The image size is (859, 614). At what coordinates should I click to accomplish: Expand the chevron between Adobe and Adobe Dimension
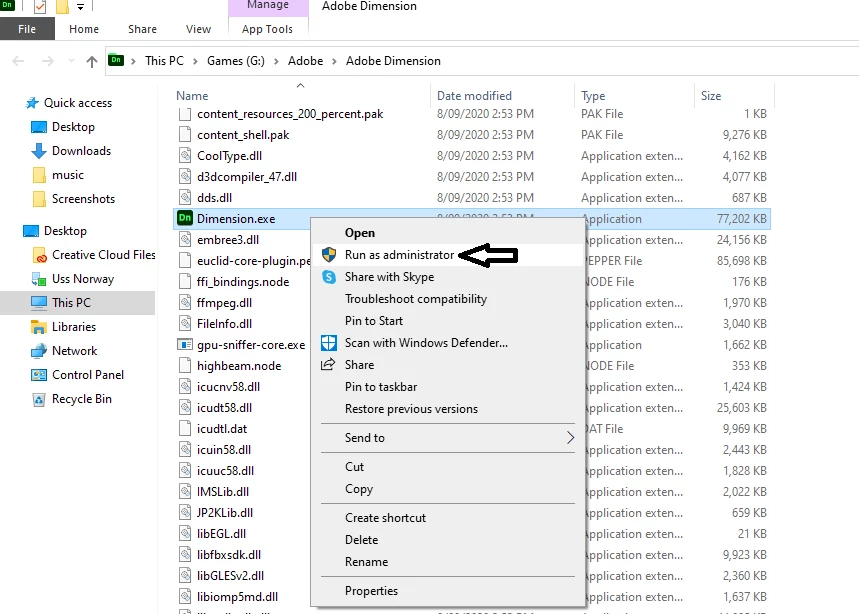334,61
